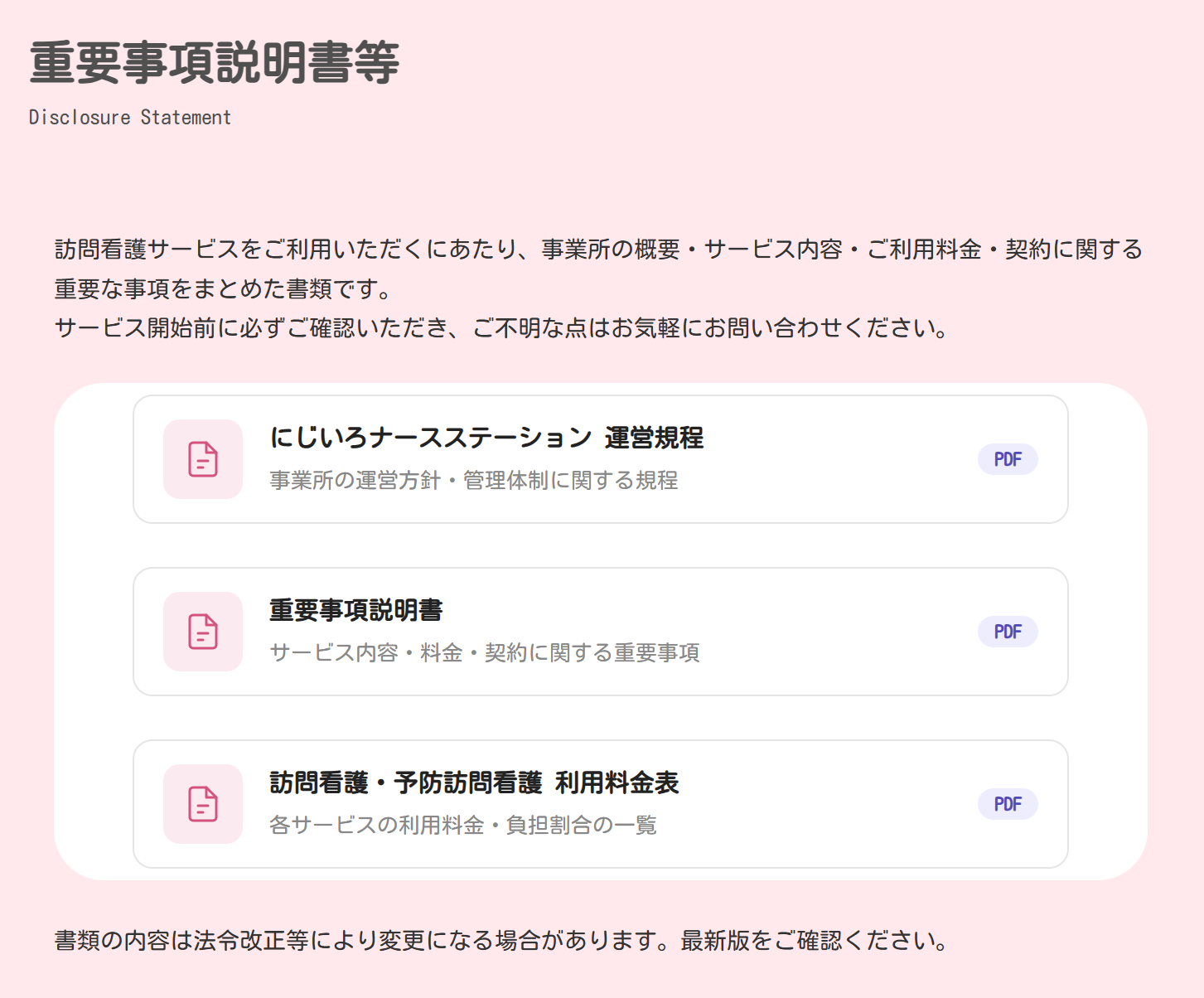Open the 重要事項説明書 card title
Image resolution: width=1204 pixels, height=998 pixels.
pyautogui.click(x=356, y=610)
